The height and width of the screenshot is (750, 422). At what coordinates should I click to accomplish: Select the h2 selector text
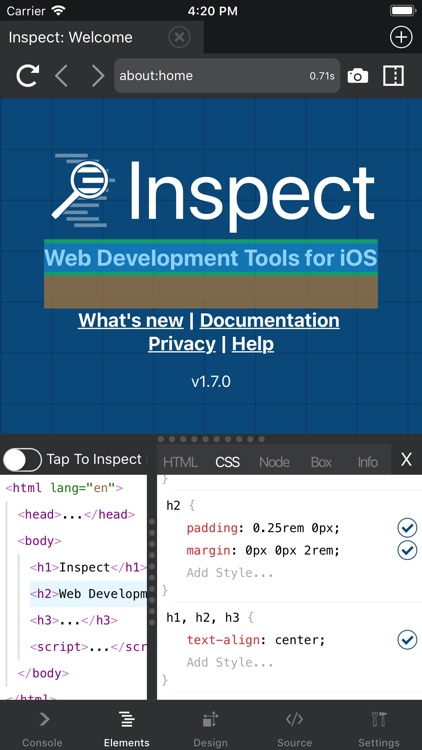point(174,506)
